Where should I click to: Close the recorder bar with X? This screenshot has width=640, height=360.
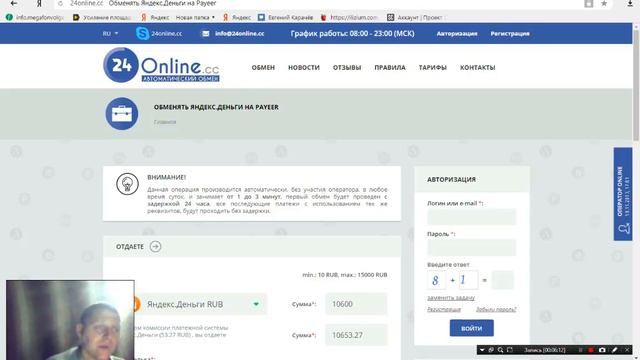[627, 350]
